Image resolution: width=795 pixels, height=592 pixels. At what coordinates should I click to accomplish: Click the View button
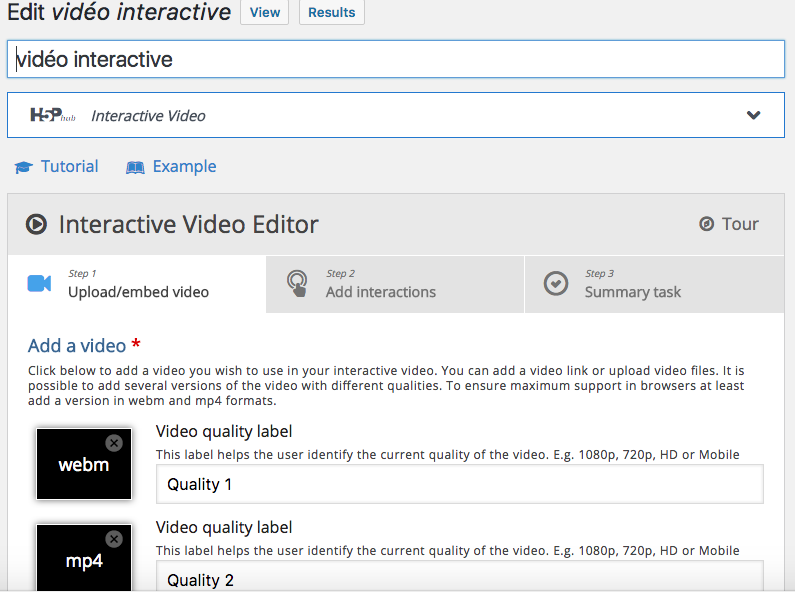264,12
